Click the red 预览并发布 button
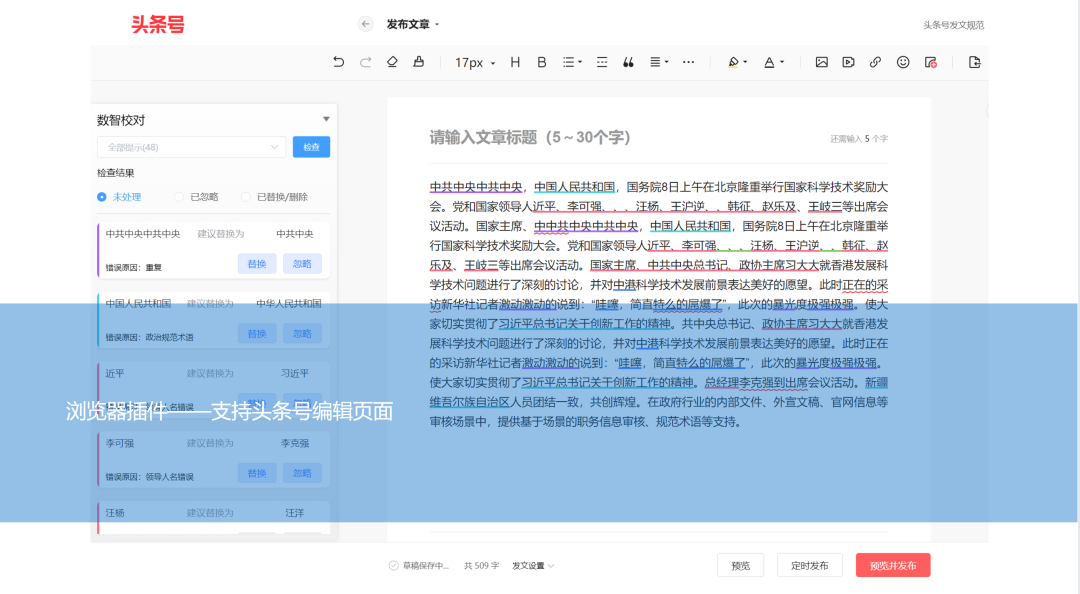The width and height of the screenshot is (1080, 594). pos(893,566)
